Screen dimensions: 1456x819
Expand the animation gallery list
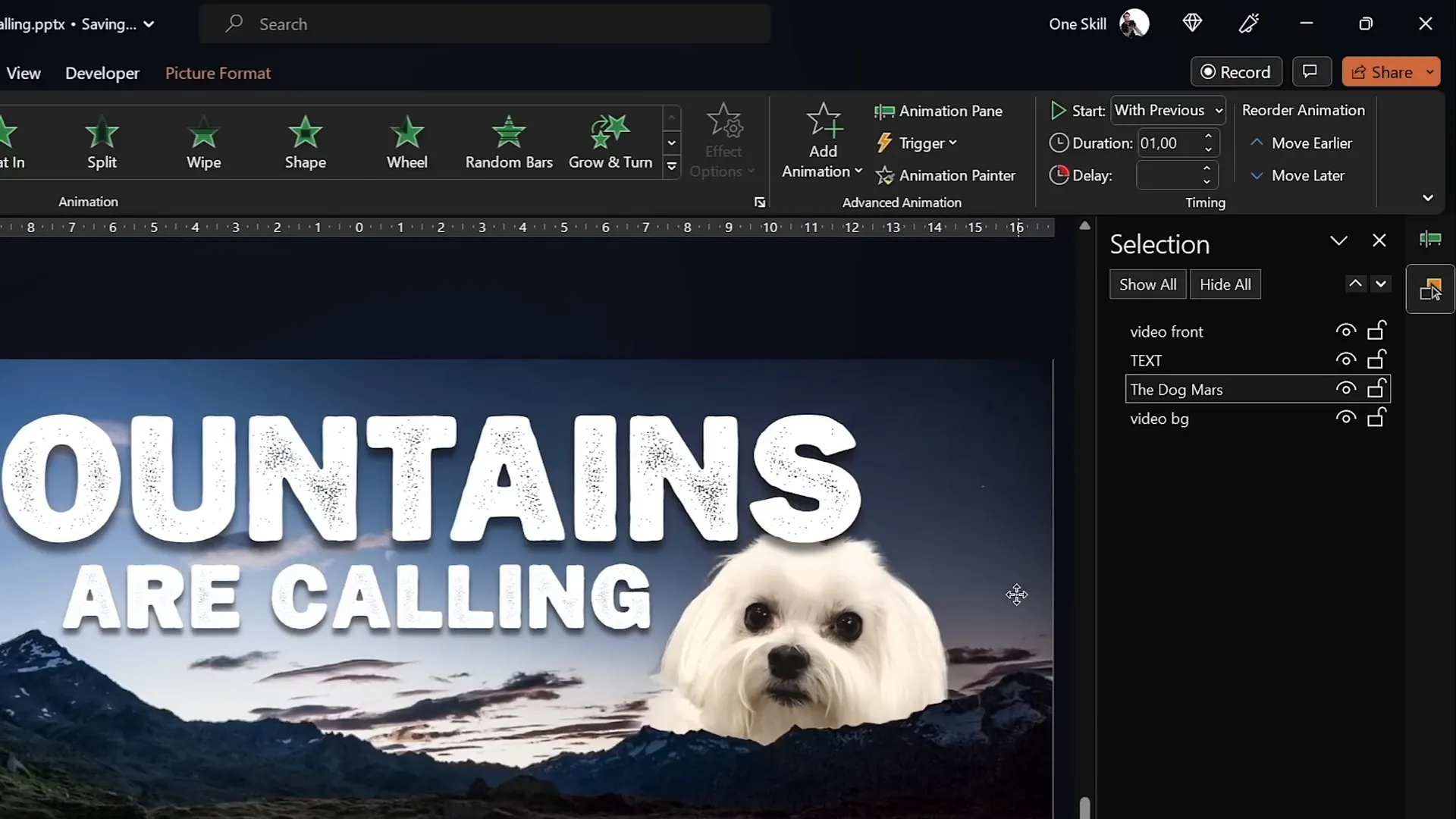pyautogui.click(x=672, y=167)
